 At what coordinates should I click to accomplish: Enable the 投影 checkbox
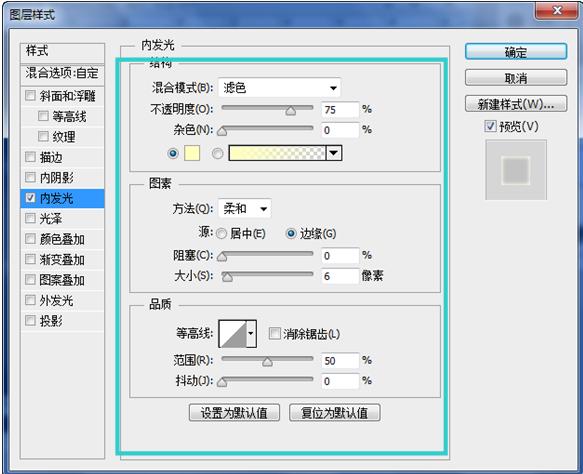click(x=30, y=320)
